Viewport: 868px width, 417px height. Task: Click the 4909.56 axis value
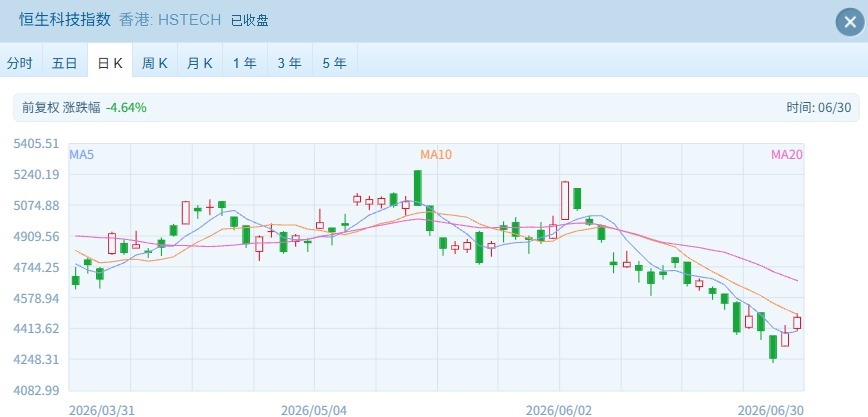pyautogui.click(x=36, y=237)
